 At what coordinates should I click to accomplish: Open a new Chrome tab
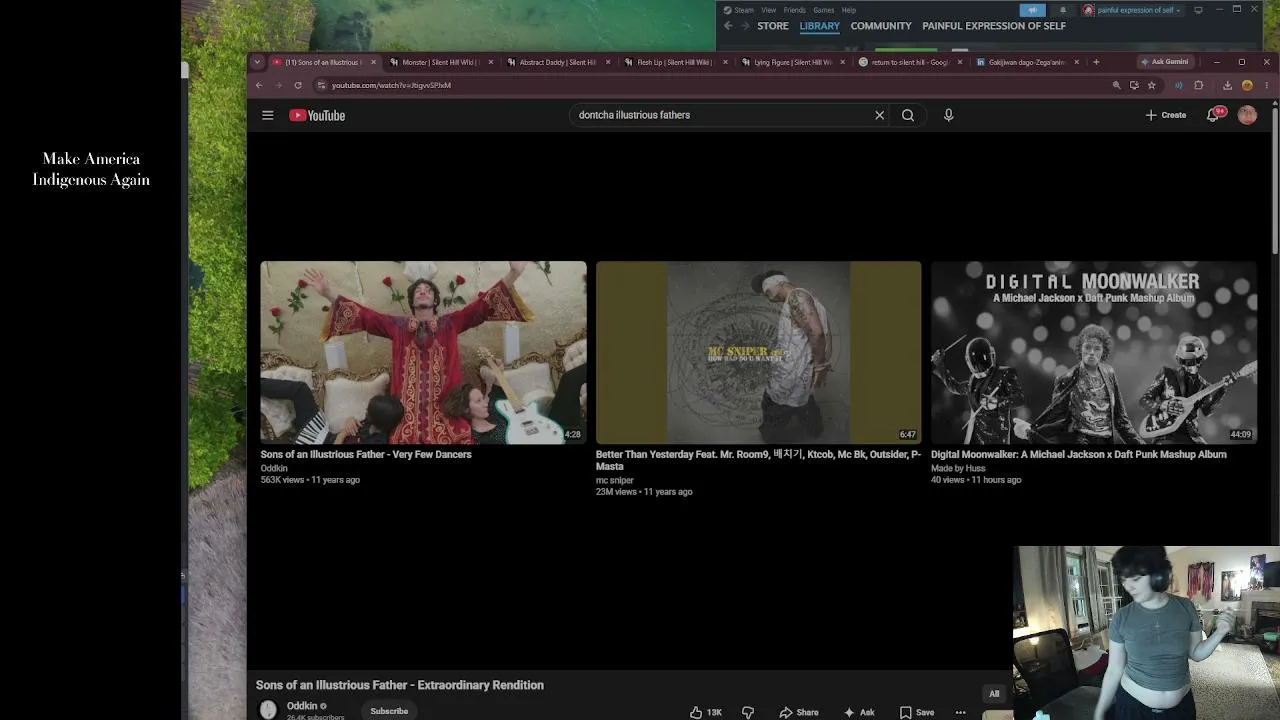click(1096, 62)
